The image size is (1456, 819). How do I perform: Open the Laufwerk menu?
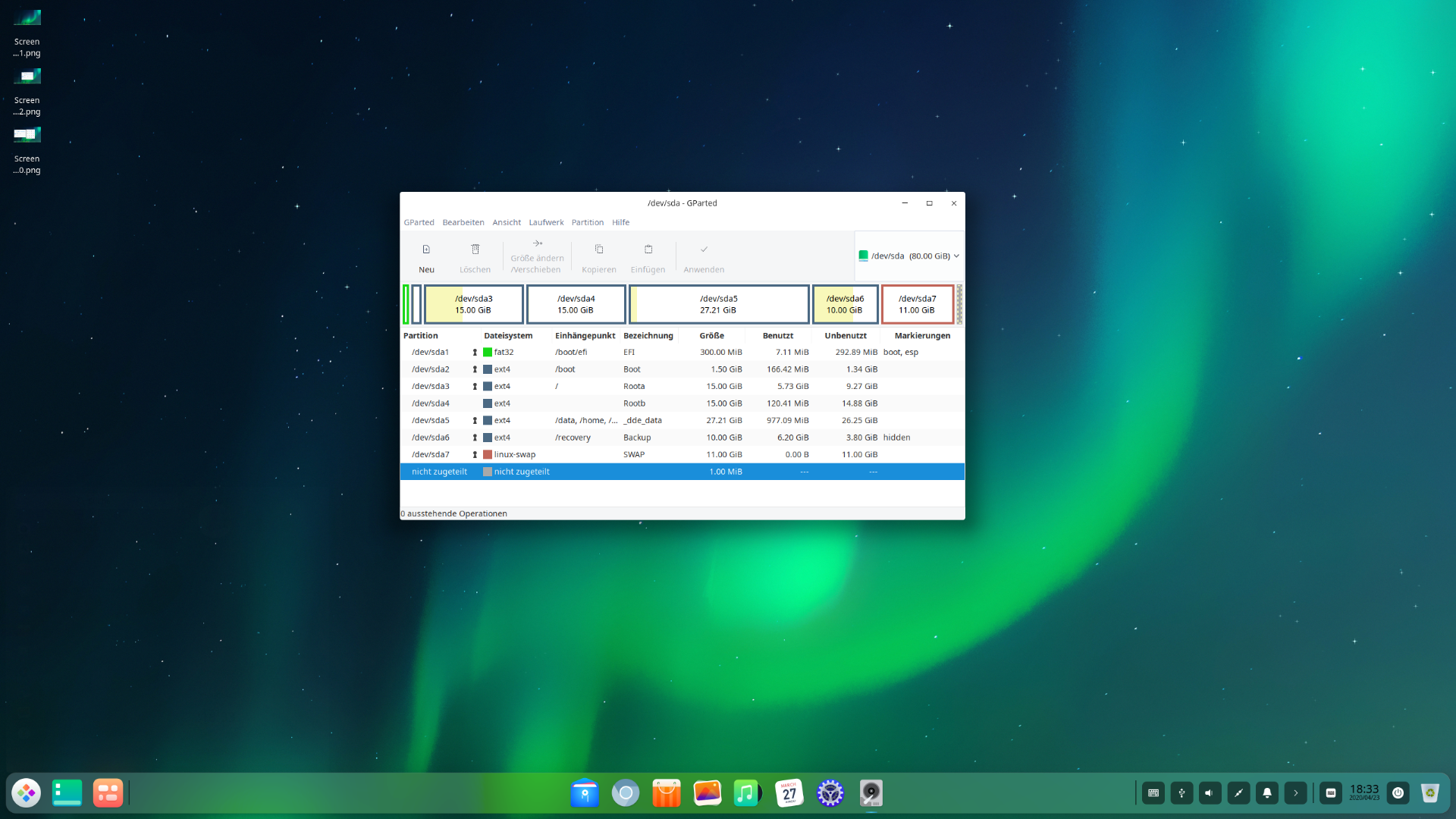(546, 223)
